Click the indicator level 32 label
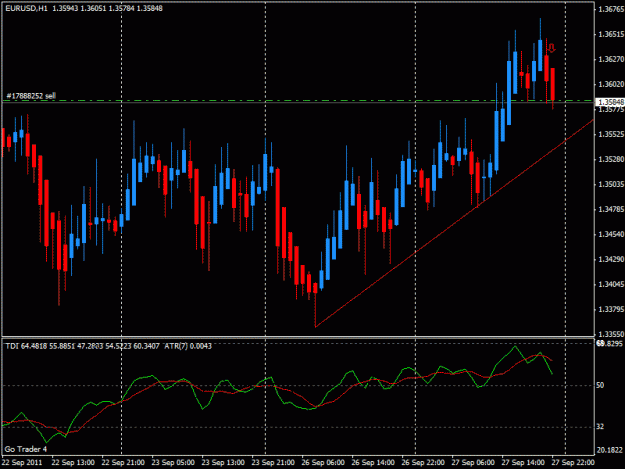The height and width of the screenshot is (469, 625). click(x=600, y=427)
